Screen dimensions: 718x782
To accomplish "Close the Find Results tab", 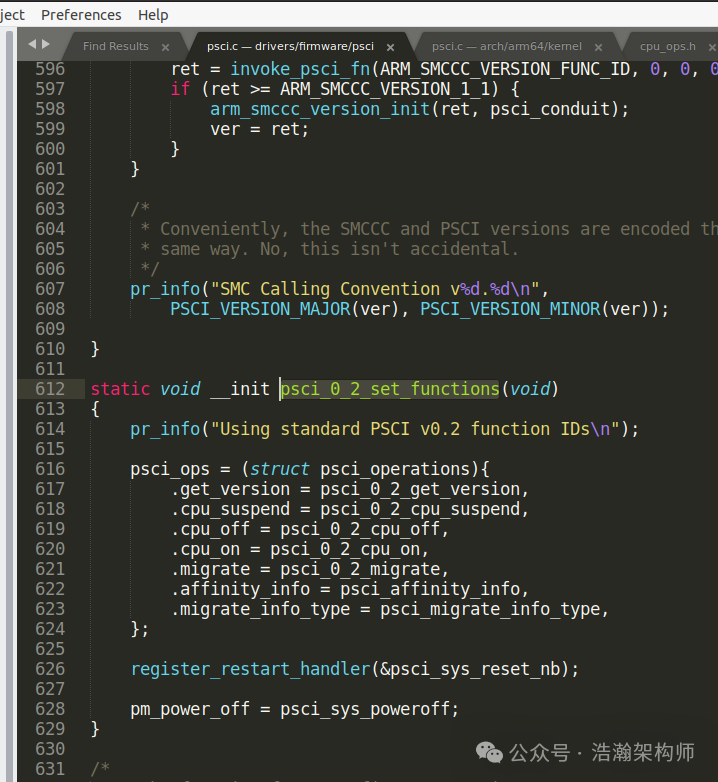I will (166, 47).
